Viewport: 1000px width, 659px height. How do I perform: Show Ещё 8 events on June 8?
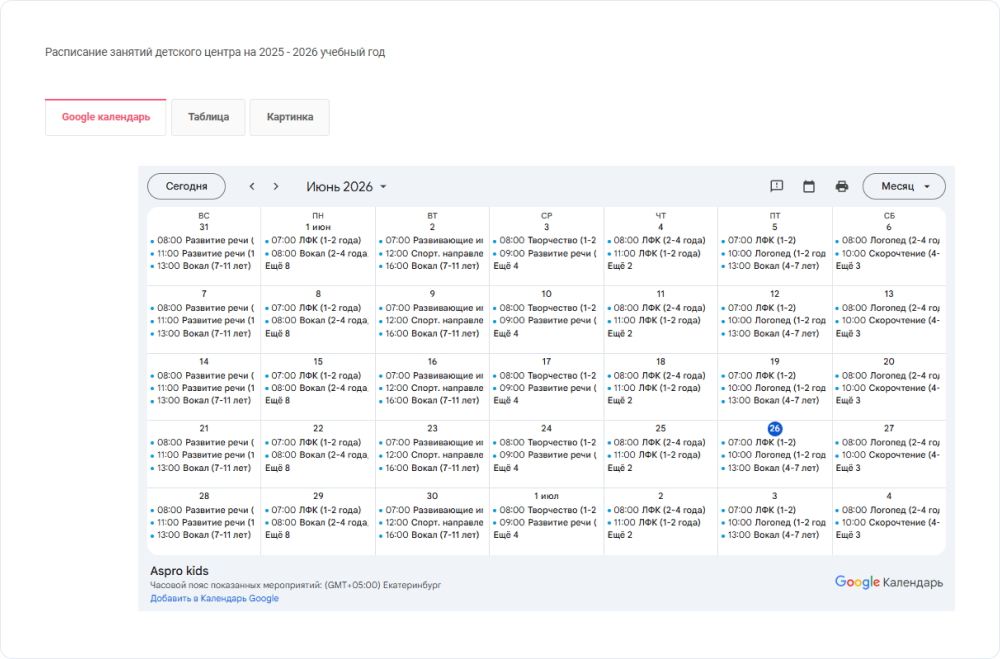click(277, 334)
